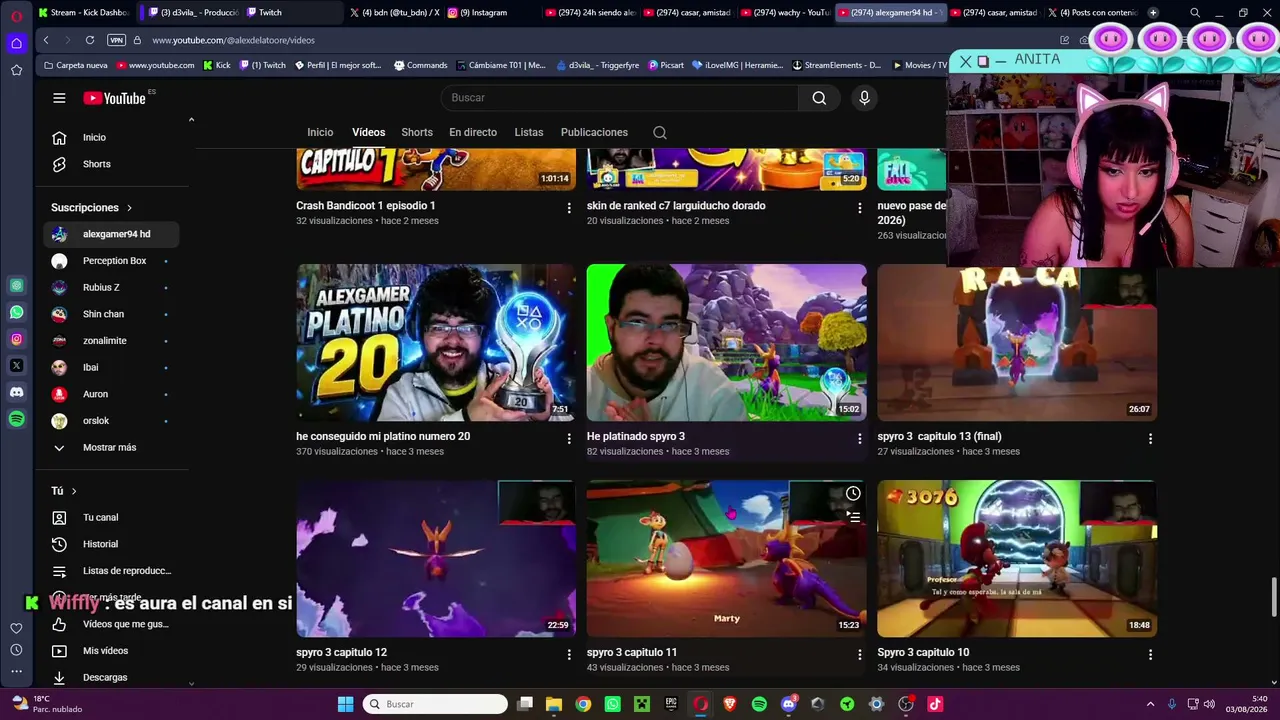Toggle the microphone icon in the system tray
The width and height of the screenshot is (1280, 720).
coord(1172,704)
